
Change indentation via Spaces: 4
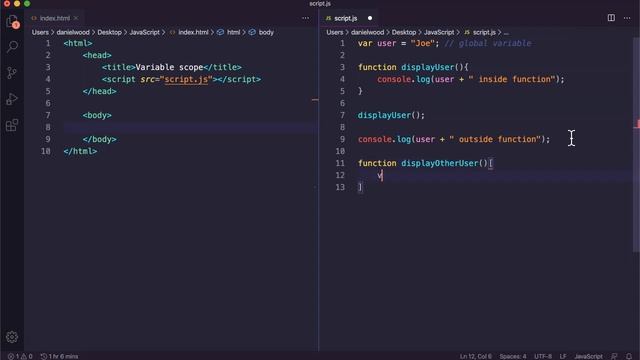point(513,356)
